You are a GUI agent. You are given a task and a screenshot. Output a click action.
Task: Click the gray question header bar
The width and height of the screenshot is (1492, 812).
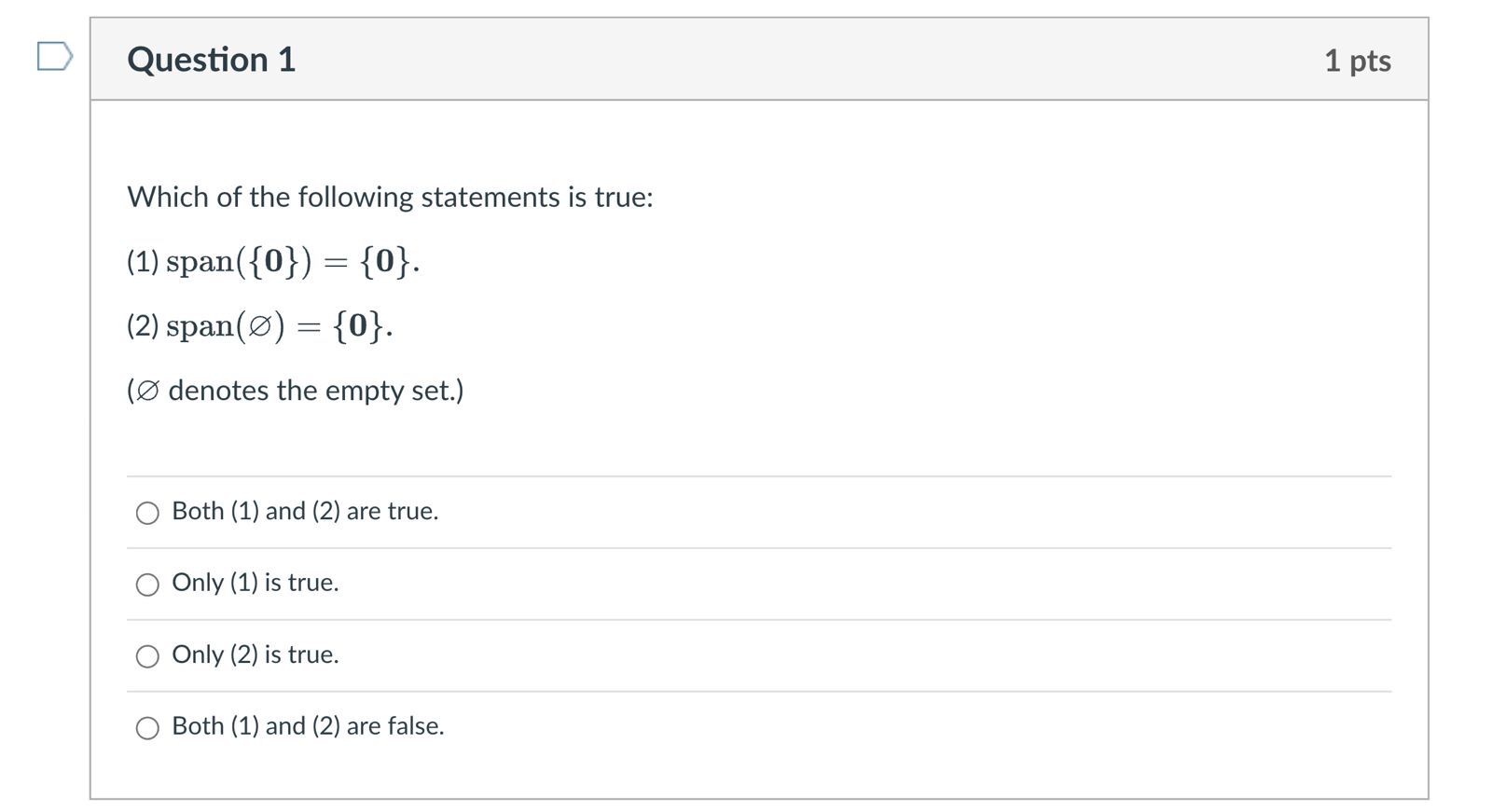coord(746,59)
